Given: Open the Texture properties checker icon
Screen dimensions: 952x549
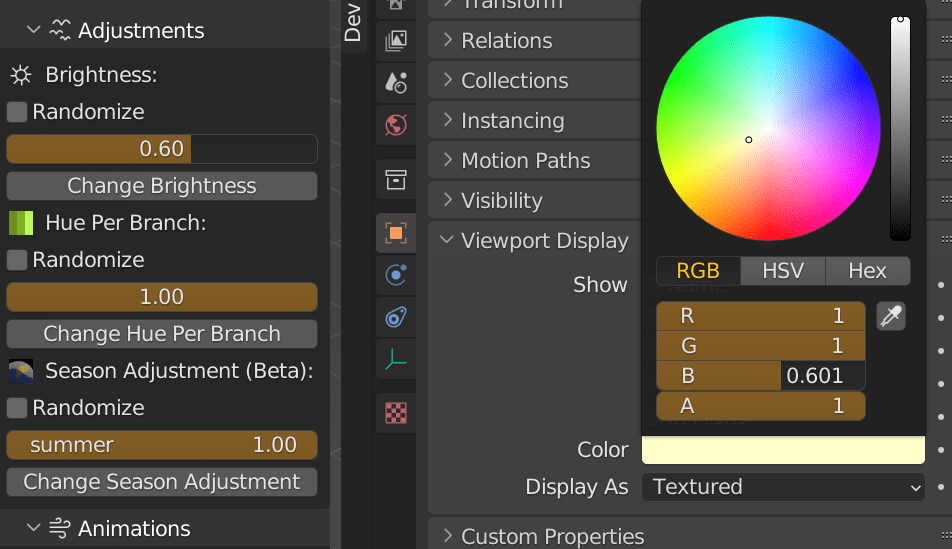Looking at the screenshot, I should pyautogui.click(x=396, y=414).
